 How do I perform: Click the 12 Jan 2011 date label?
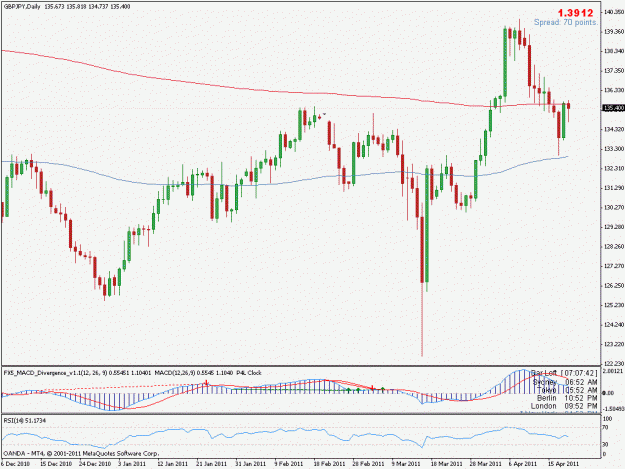pos(172,464)
